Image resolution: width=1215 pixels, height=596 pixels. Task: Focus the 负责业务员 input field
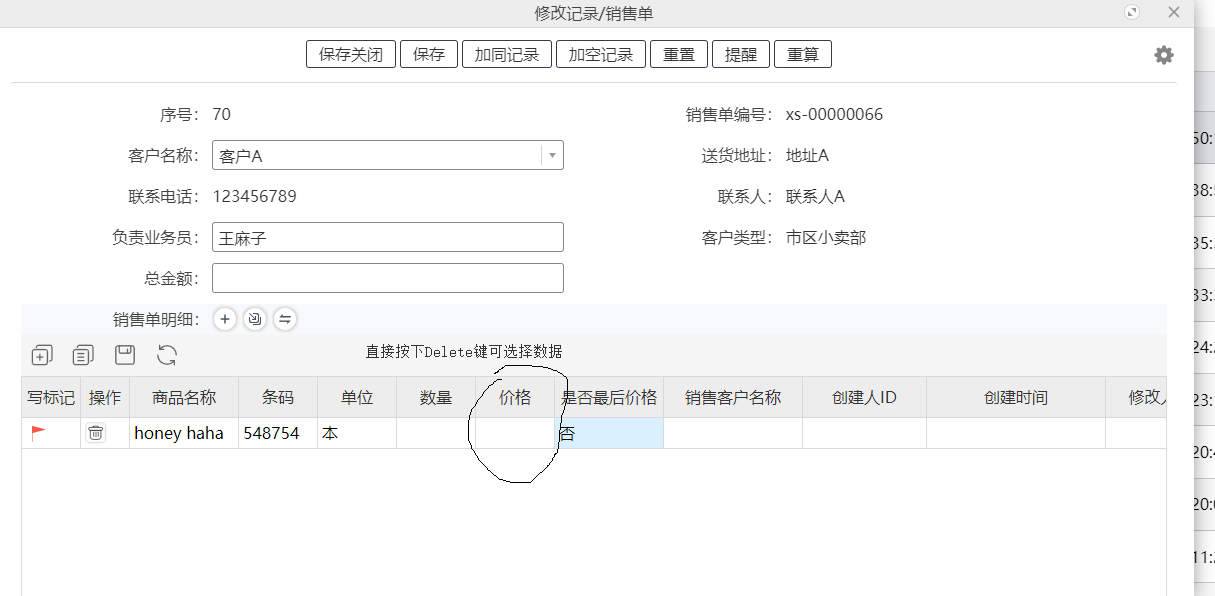click(x=388, y=237)
